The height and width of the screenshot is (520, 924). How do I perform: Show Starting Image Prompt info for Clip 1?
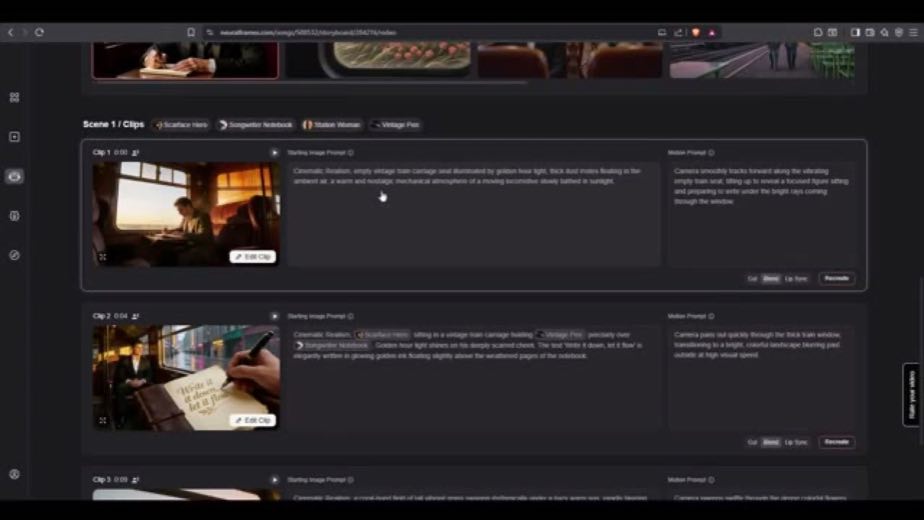tap(351, 153)
